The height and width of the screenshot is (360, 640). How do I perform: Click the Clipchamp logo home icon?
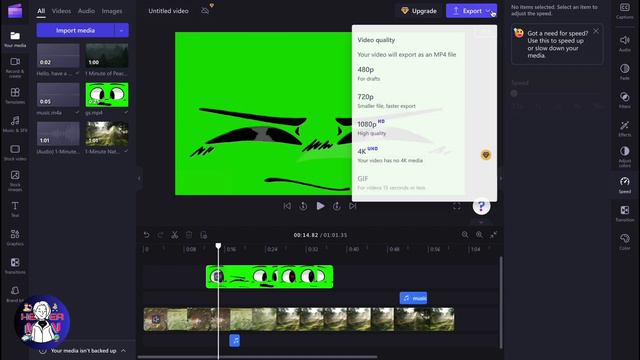15,11
